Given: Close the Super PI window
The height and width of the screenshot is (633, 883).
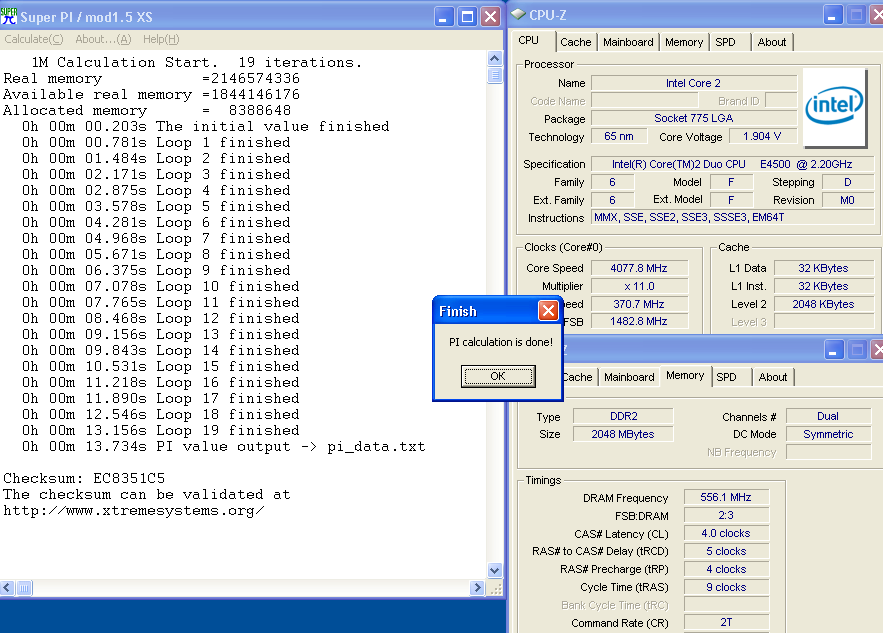Looking at the screenshot, I should [491, 17].
